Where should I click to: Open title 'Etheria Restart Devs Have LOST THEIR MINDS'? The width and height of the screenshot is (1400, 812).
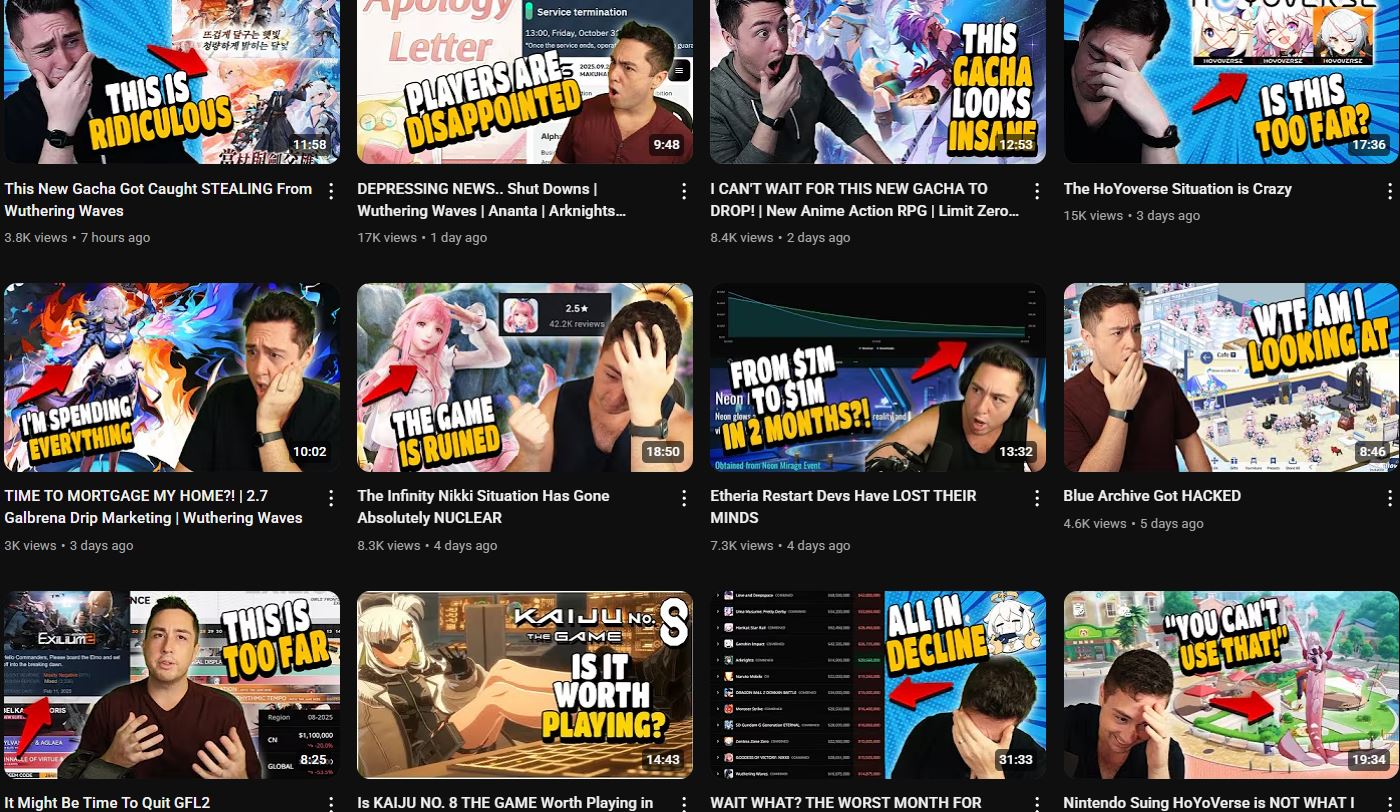coord(843,507)
